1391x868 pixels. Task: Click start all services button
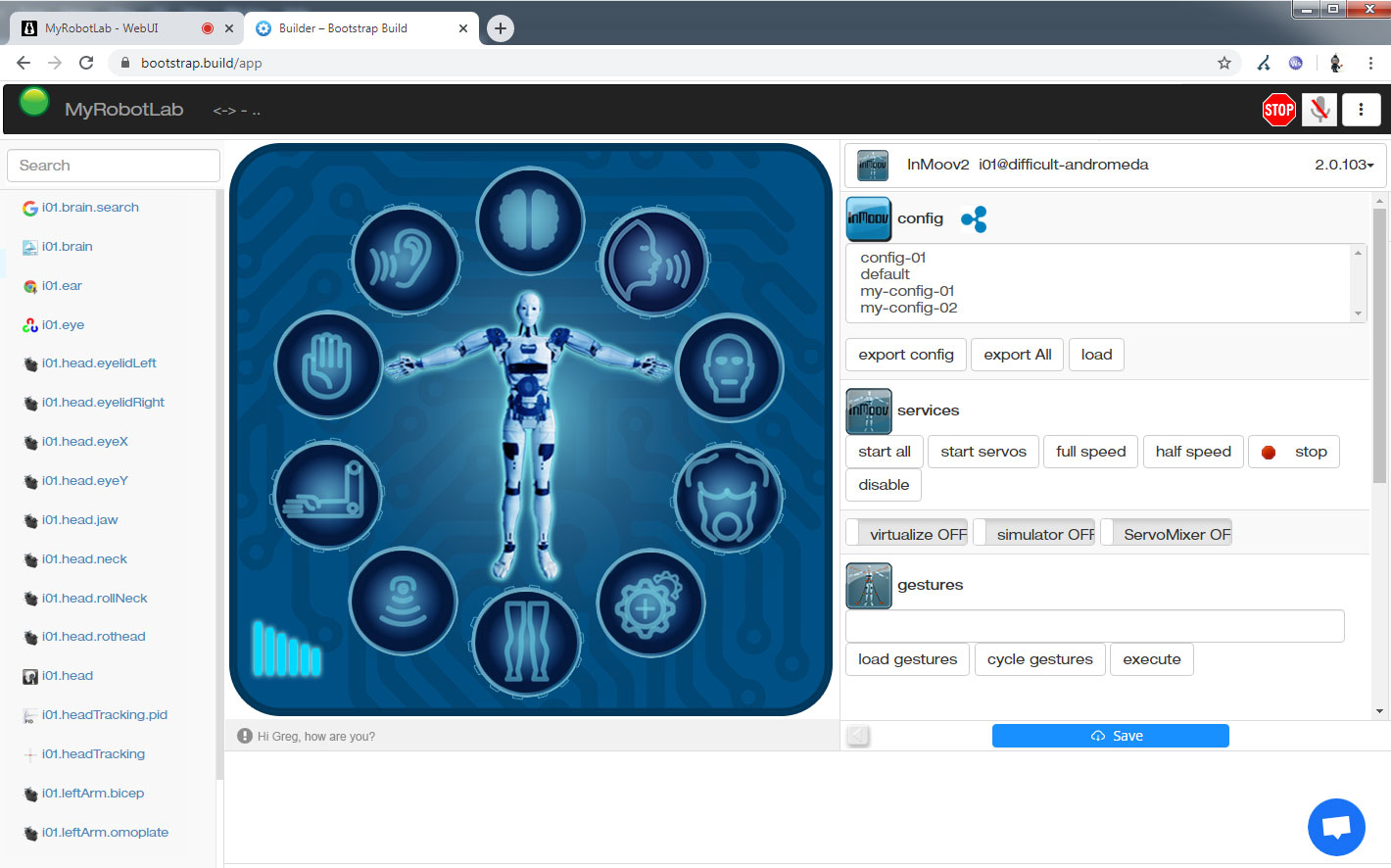click(x=885, y=452)
